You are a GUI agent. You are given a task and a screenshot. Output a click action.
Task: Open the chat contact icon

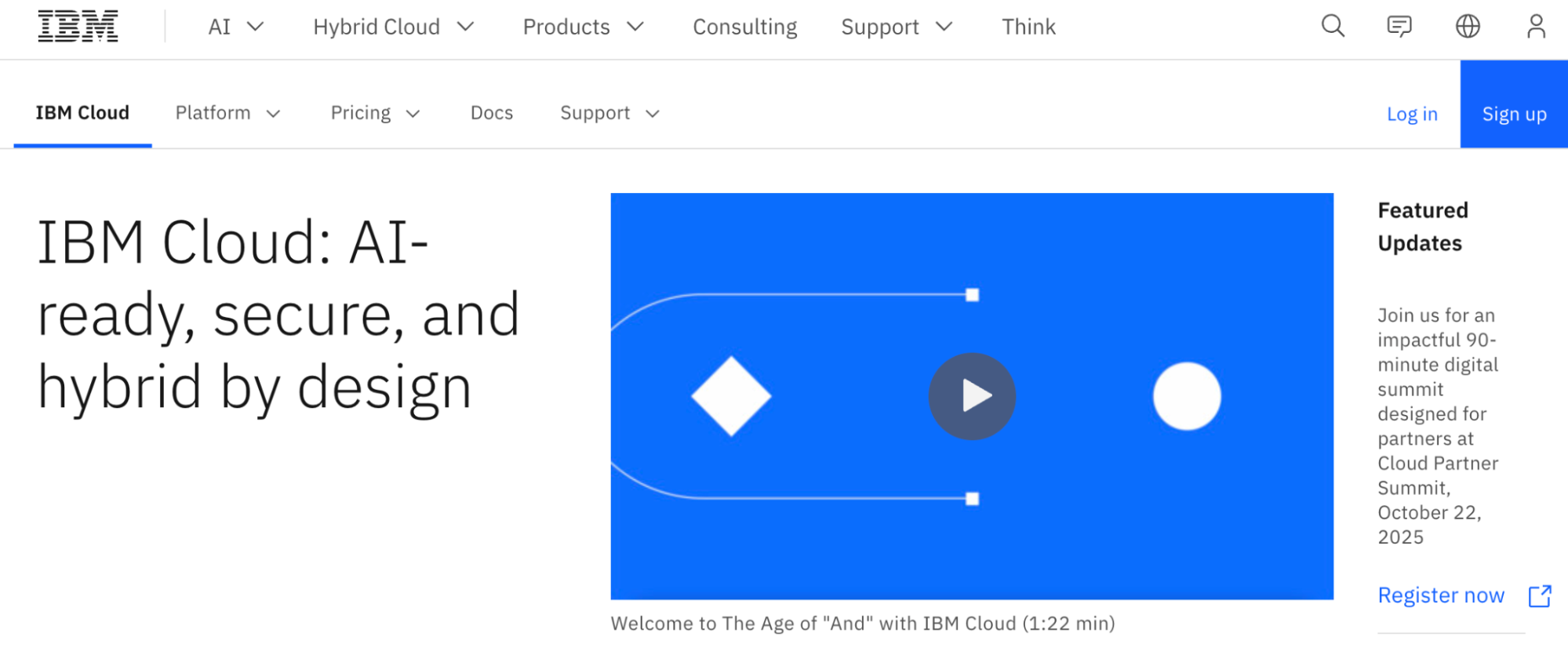1399,27
